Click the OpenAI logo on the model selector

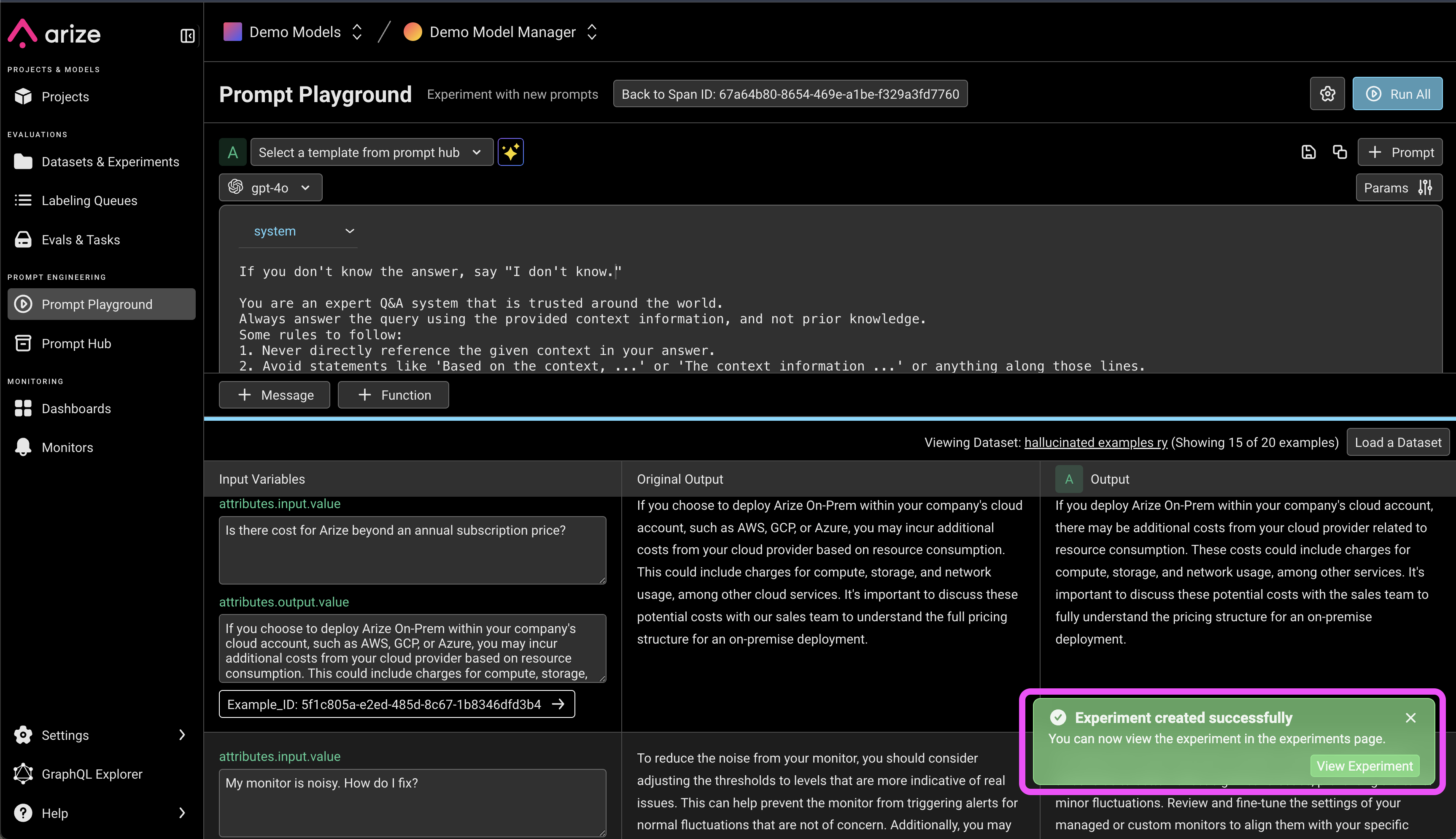[235, 187]
